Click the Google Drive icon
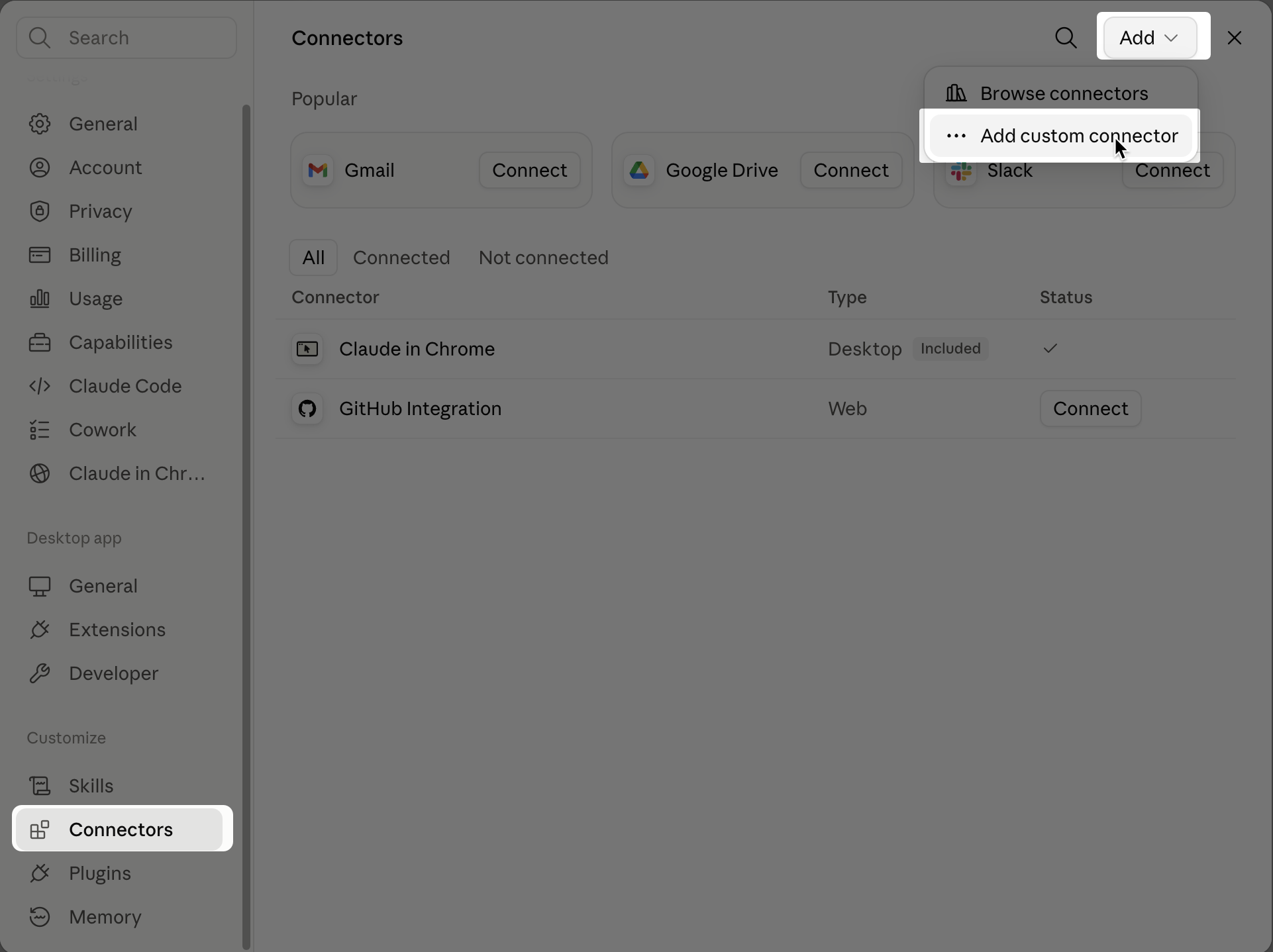Viewport: 1273px width, 952px height. (x=639, y=170)
